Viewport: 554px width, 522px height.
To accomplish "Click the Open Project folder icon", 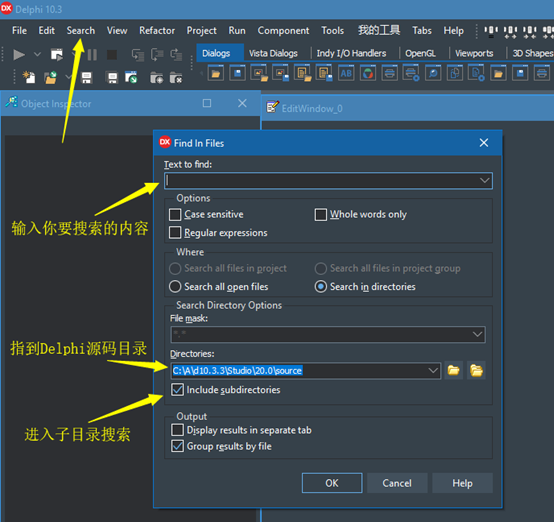I will point(51,77).
